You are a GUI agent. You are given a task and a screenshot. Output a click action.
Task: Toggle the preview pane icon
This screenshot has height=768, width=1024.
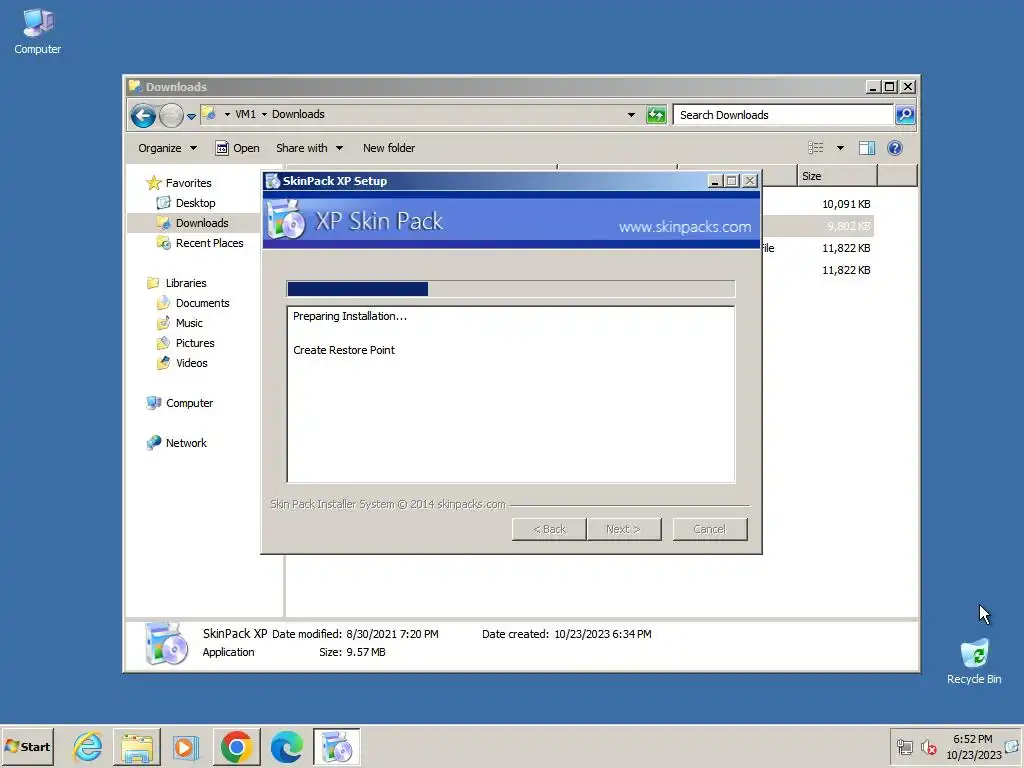pyautogui.click(x=867, y=148)
